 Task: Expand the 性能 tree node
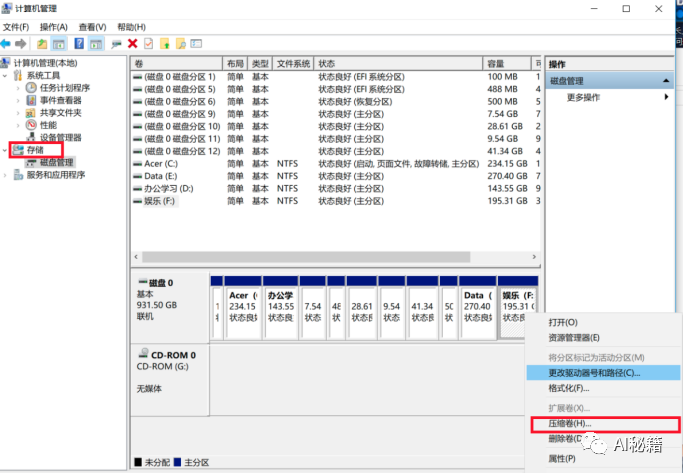click(18, 125)
